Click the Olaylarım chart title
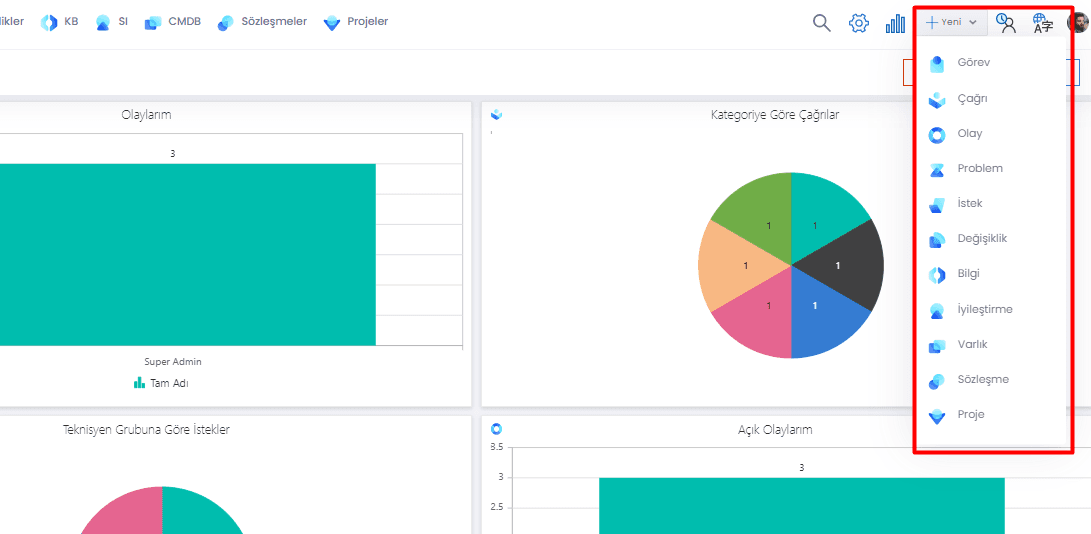Viewport: 1091px width, 534px height. point(146,115)
